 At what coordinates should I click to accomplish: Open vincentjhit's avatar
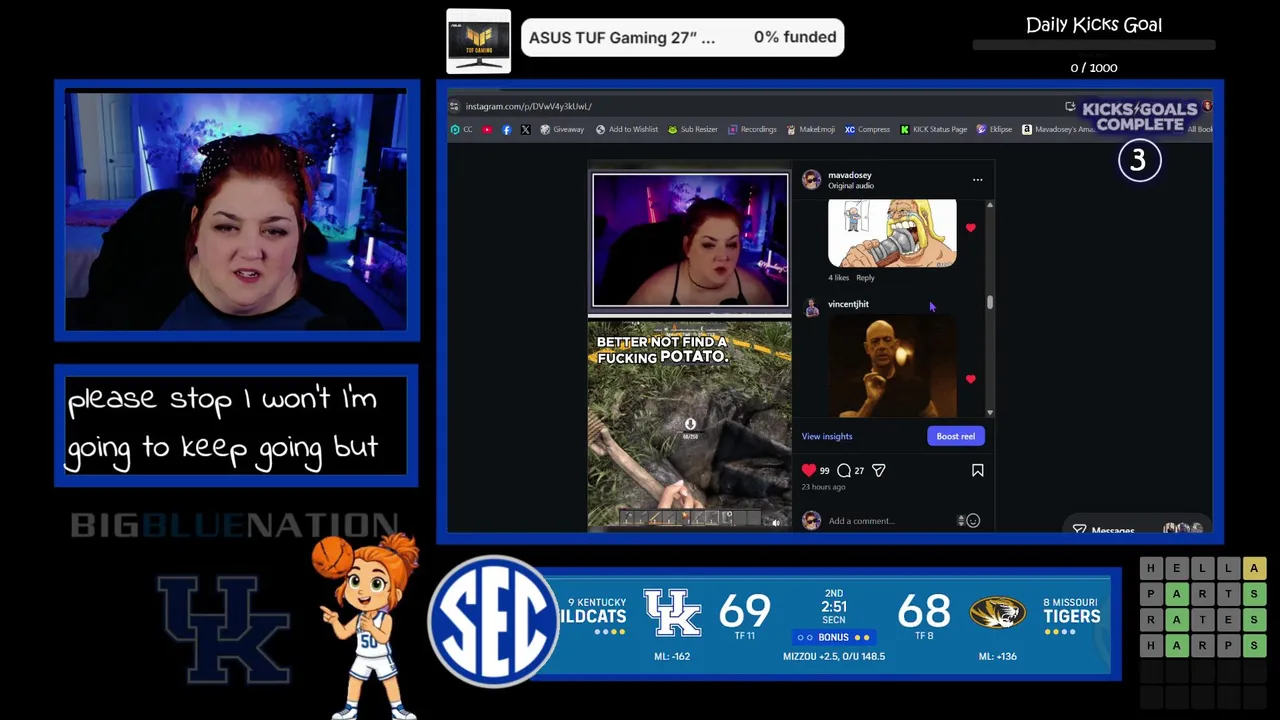pos(811,308)
